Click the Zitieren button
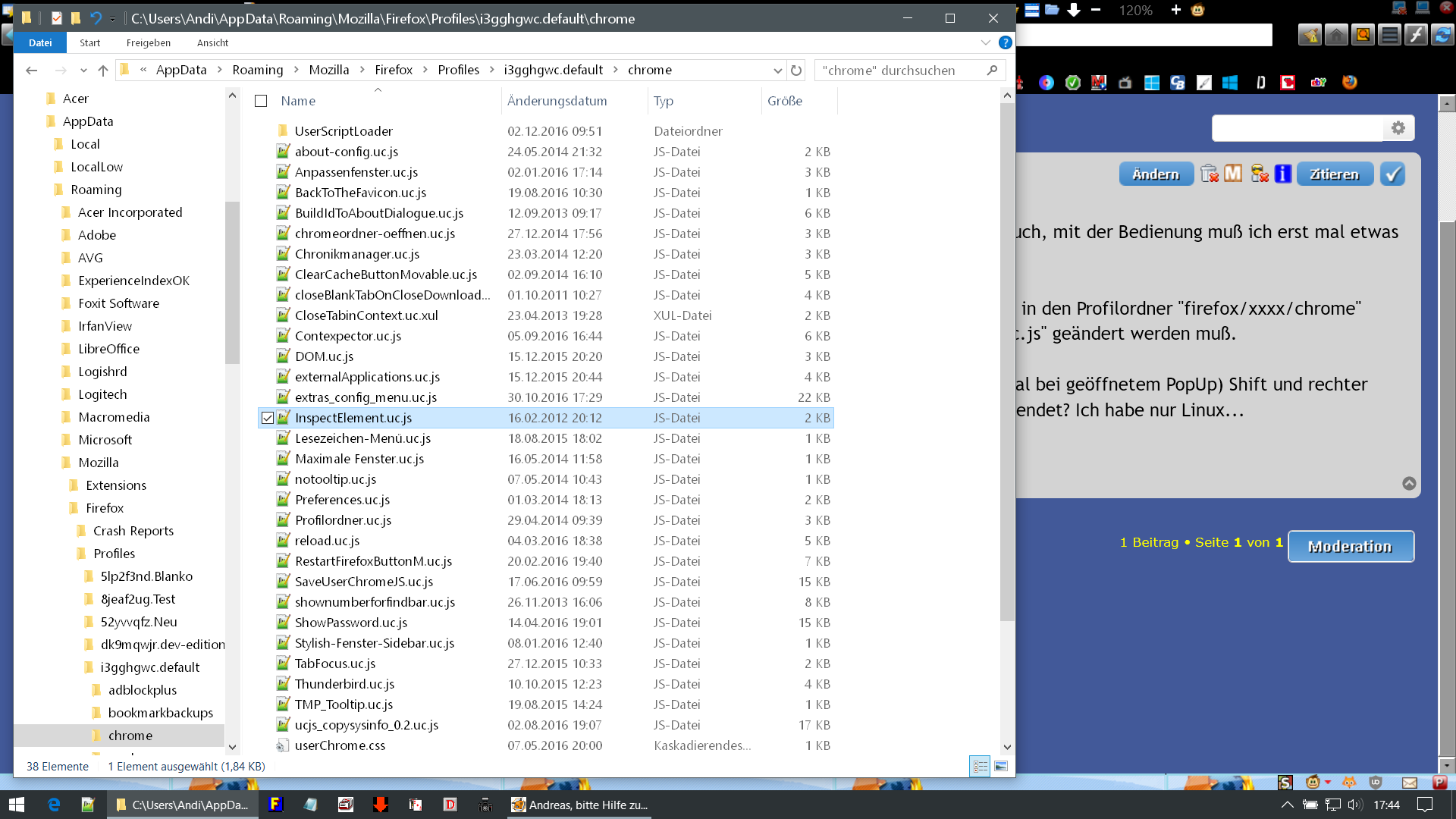The image size is (1456, 819). (x=1334, y=174)
